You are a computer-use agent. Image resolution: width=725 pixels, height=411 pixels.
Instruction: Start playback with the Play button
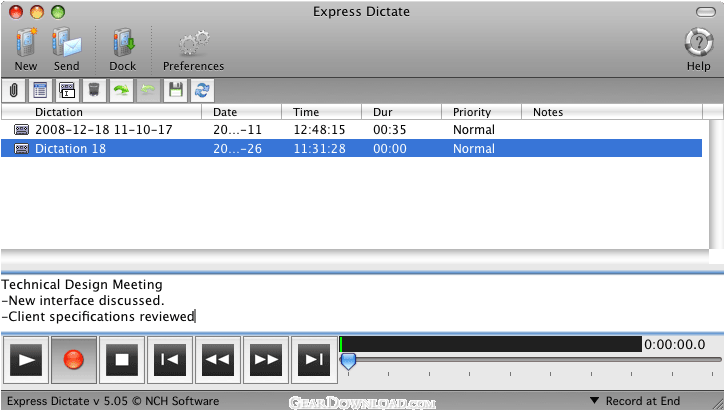coord(26,360)
